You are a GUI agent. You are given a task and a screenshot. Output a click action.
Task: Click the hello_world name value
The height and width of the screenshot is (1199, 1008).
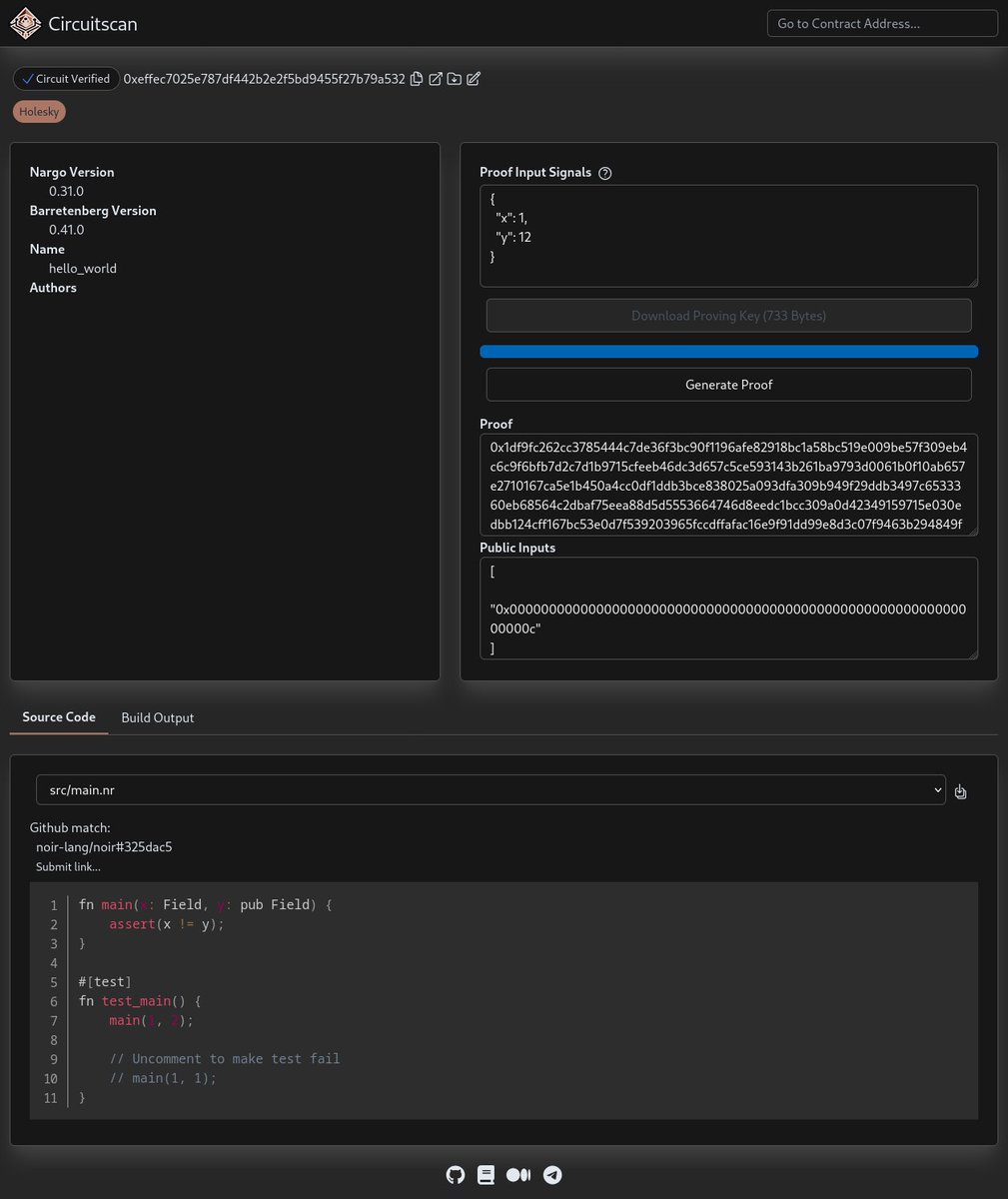point(83,269)
